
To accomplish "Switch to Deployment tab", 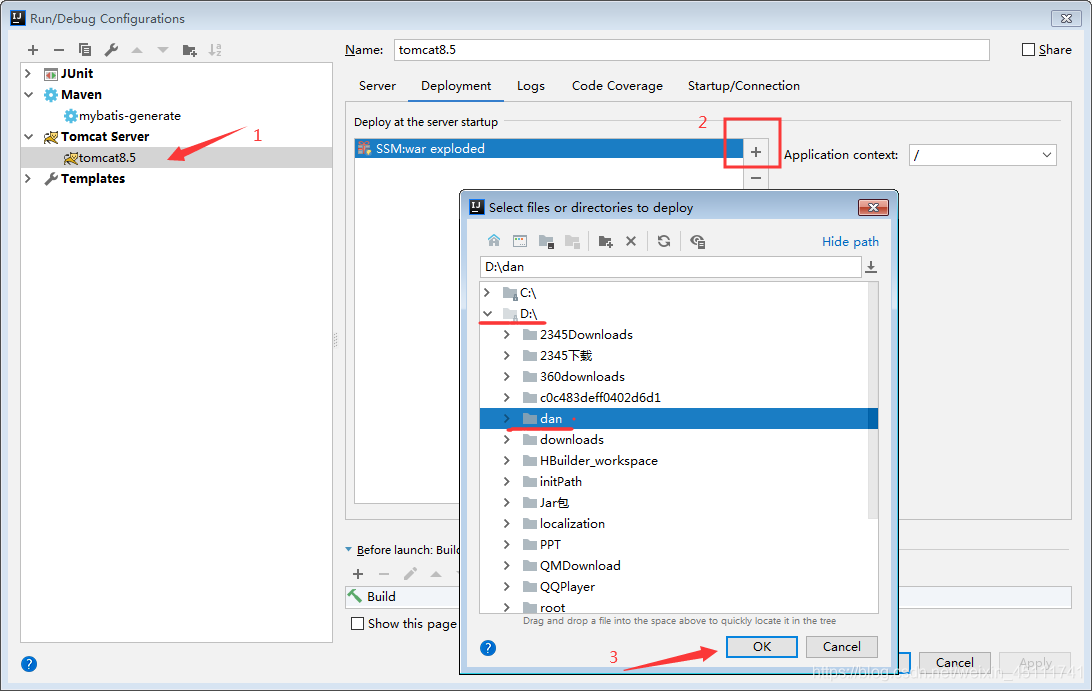I will [x=456, y=86].
